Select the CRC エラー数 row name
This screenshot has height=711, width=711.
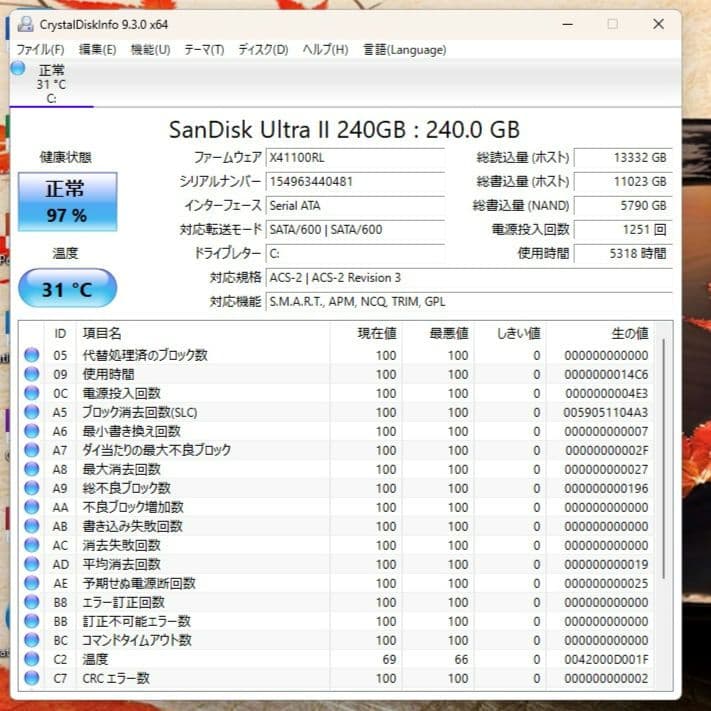point(116,679)
